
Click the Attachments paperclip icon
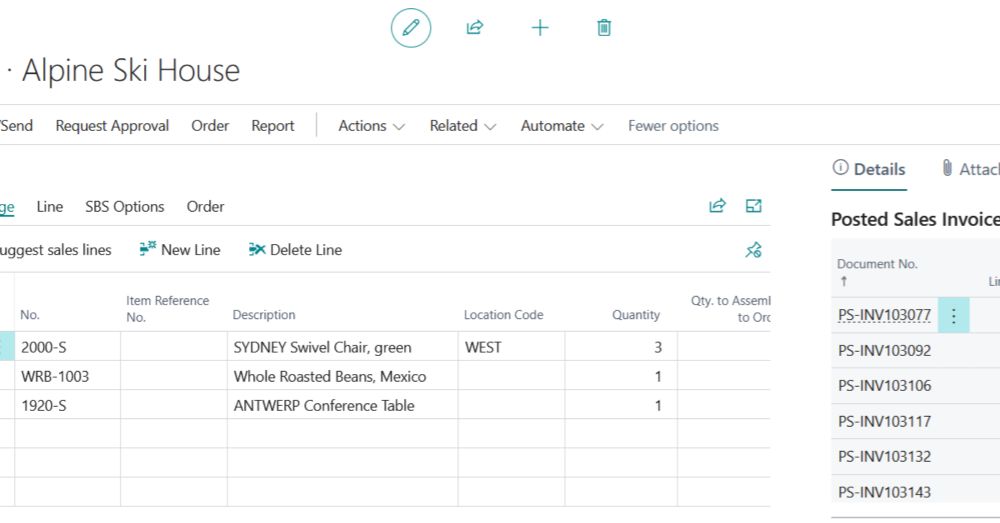click(947, 168)
